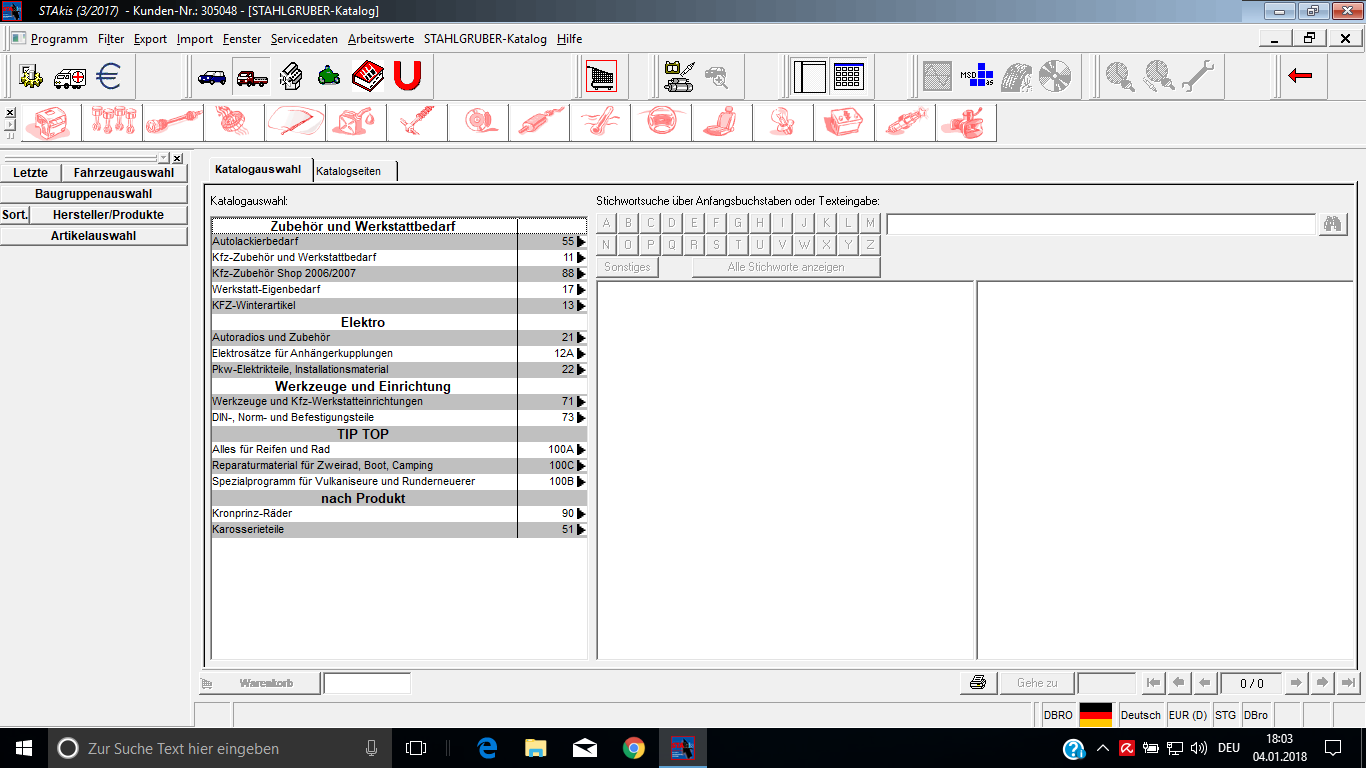Open the STAHLGRUBER-Katalog menu
This screenshot has width=1366, height=768.
click(x=485, y=39)
